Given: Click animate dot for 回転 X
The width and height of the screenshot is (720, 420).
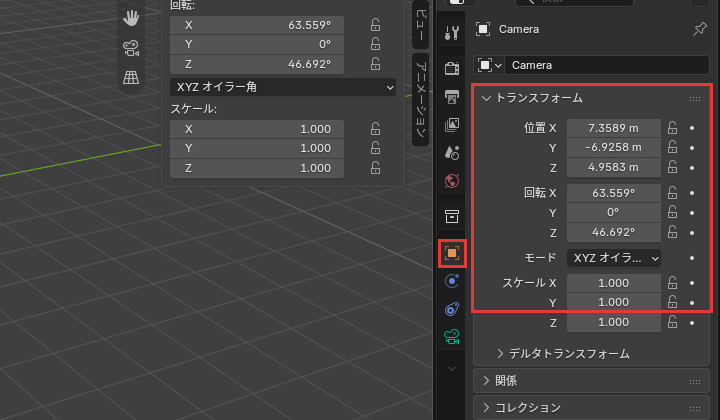Looking at the screenshot, I should pos(692,194).
